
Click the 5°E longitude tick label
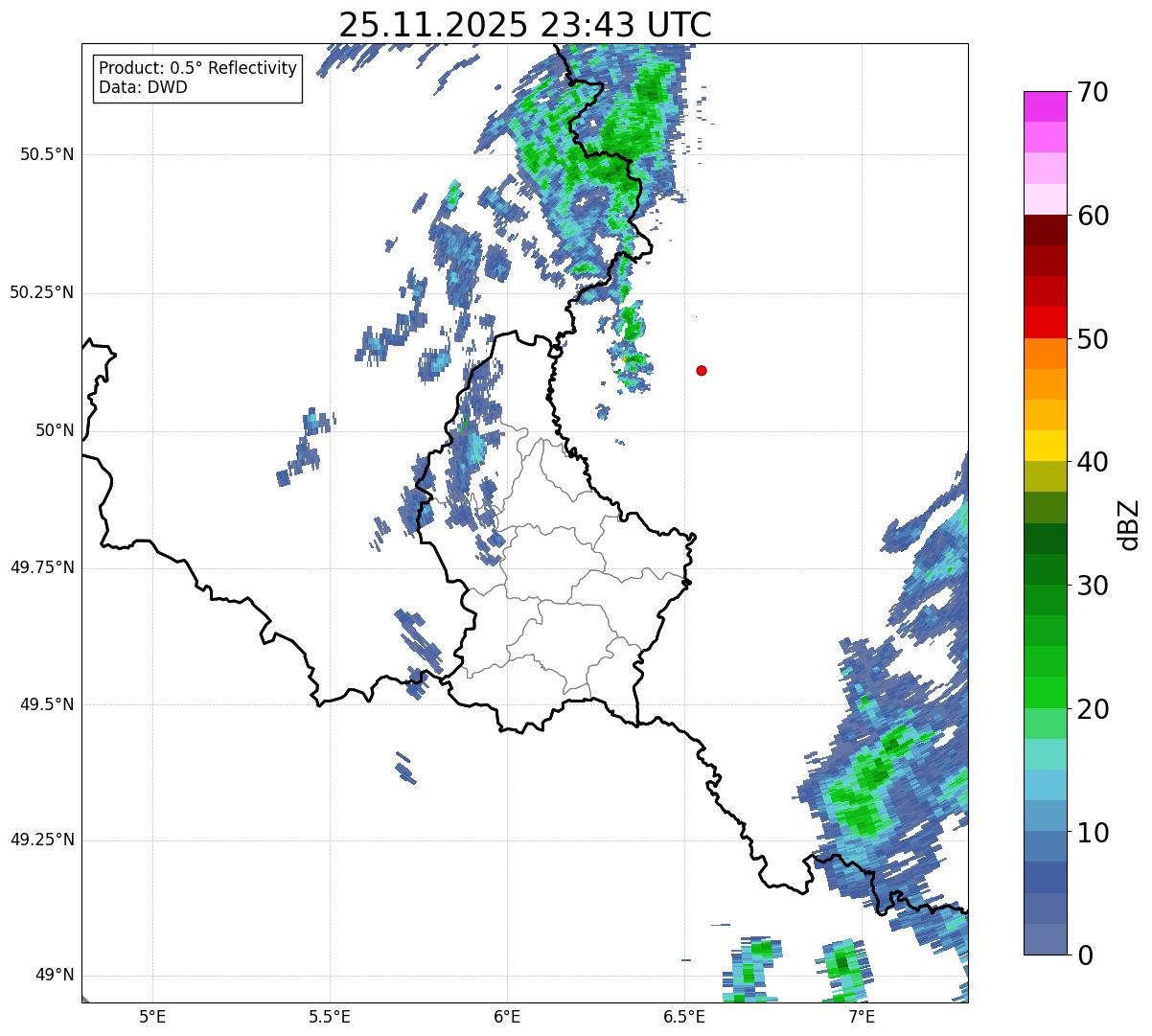click(x=153, y=1015)
